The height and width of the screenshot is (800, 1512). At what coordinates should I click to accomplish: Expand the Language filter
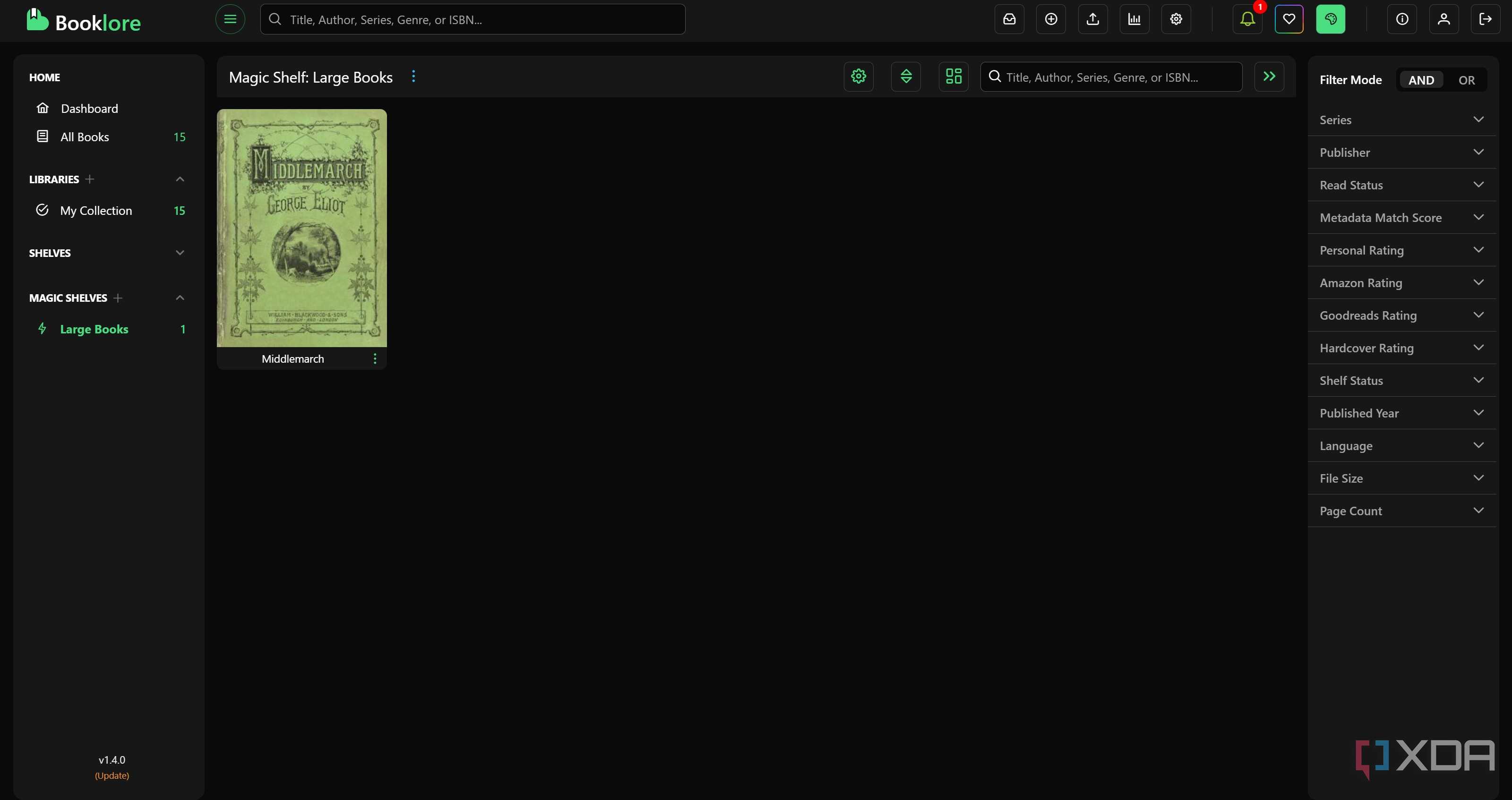click(x=1401, y=446)
